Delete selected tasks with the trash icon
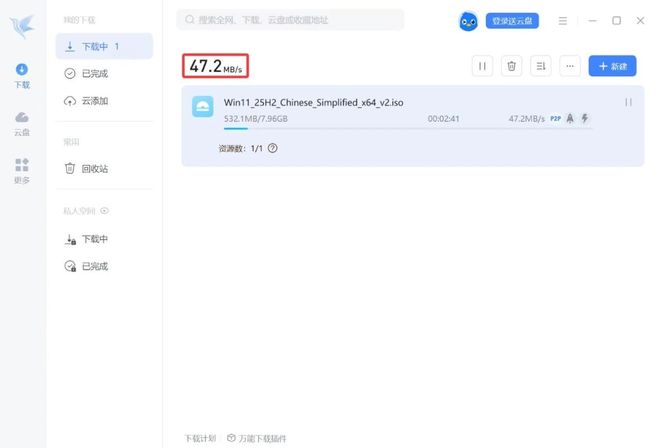 511,66
